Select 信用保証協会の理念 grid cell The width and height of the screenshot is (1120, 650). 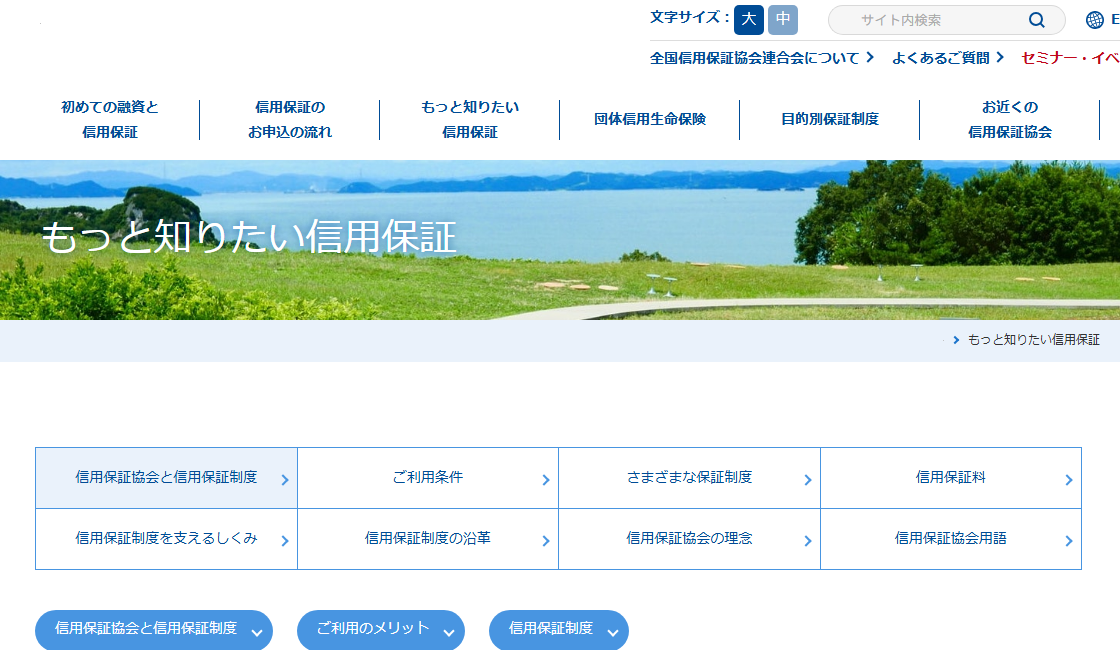click(689, 539)
